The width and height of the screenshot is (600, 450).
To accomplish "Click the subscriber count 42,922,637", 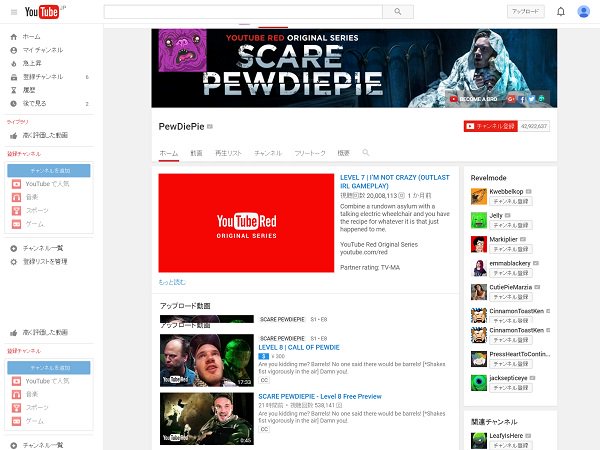I will (x=534, y=126).
